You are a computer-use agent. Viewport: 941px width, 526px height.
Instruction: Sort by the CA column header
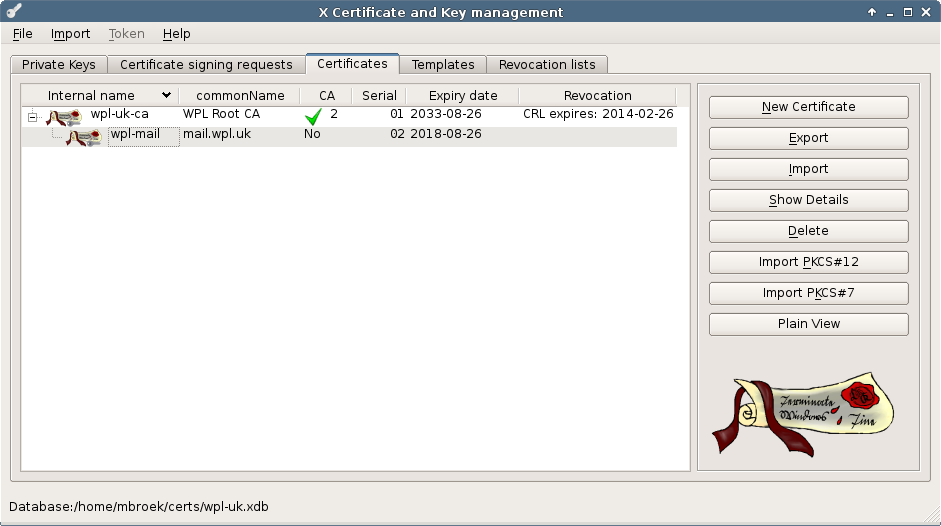point(326,95)
